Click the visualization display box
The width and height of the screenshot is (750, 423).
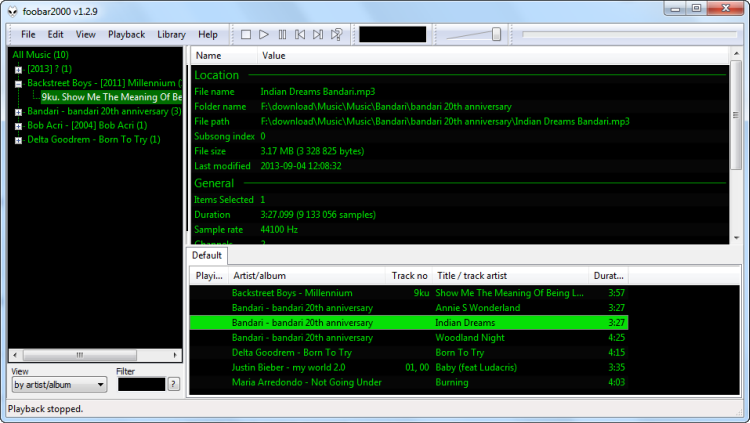(x=393, y=34)
